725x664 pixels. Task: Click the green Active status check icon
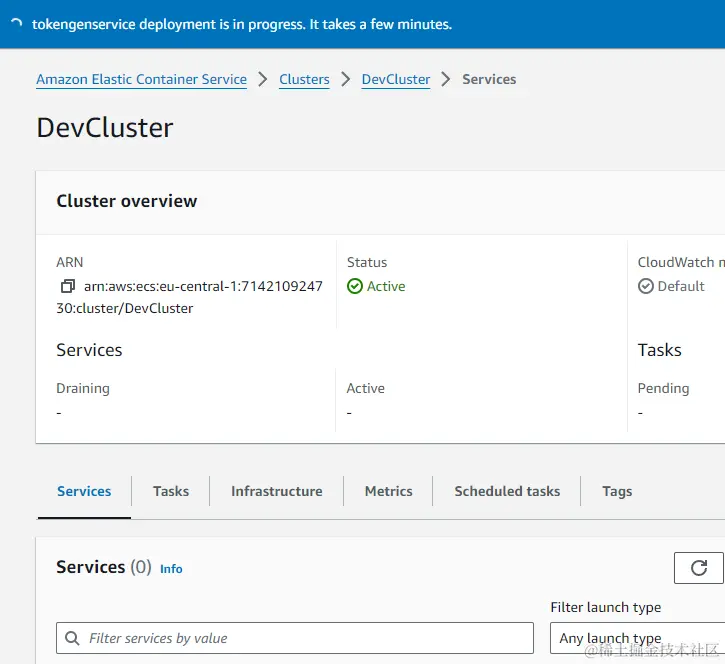[x=355, y=286]
